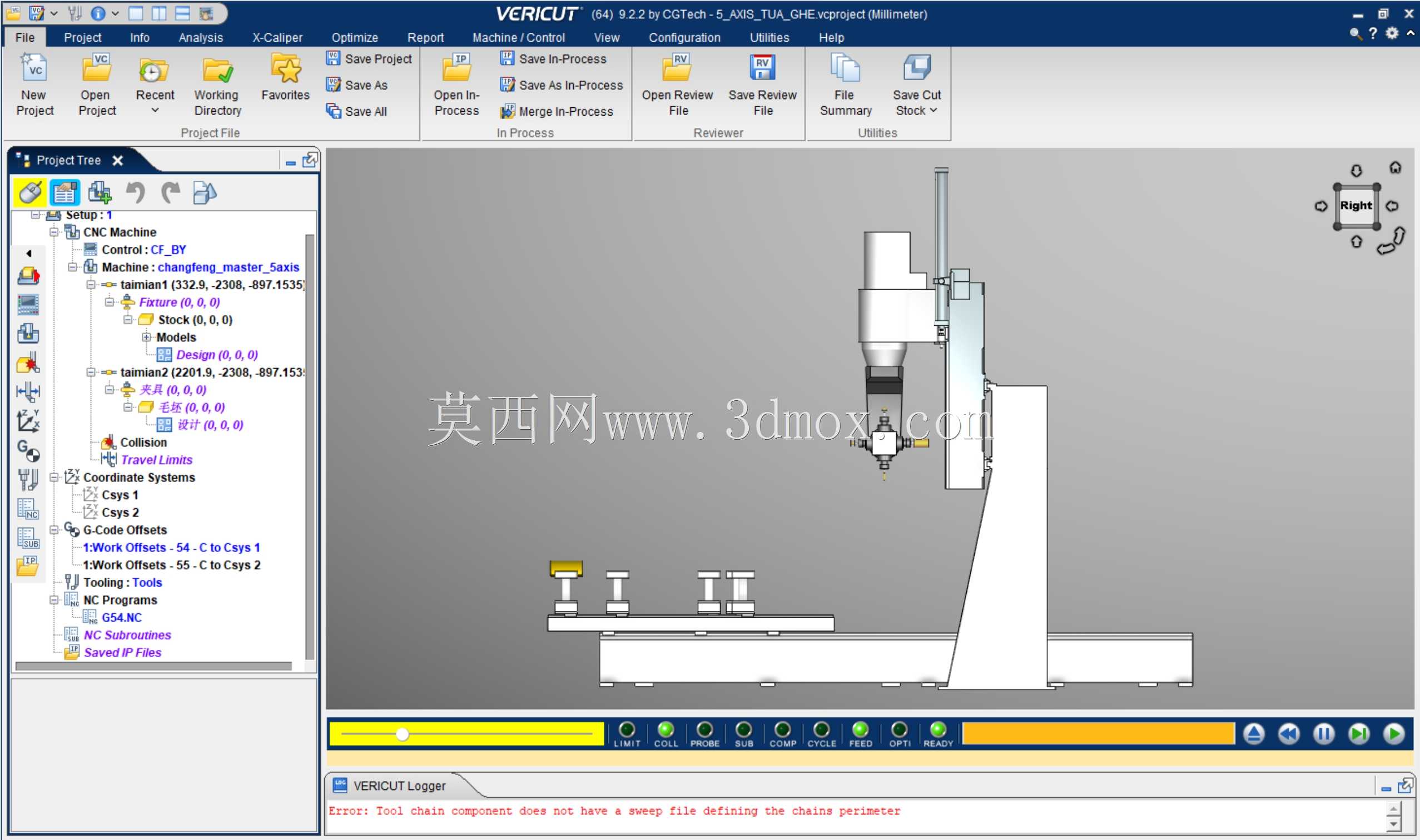Open the Project ribbon tab
Screen dimensions: 1420x840
click(83, 37)
